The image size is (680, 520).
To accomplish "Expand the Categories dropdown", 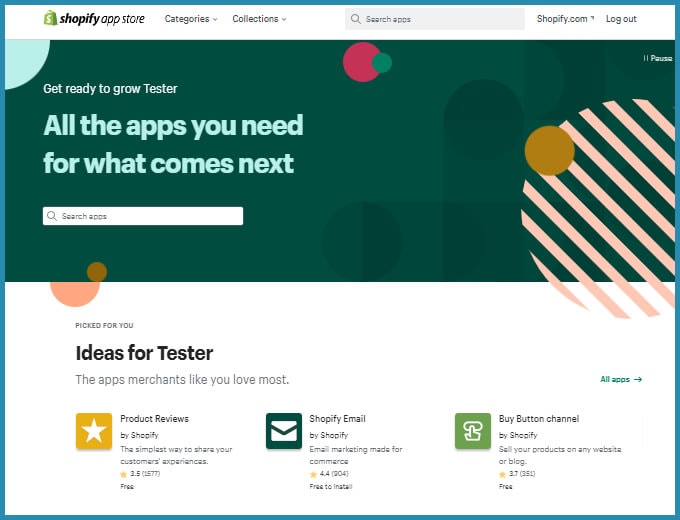I will point(190,19).
